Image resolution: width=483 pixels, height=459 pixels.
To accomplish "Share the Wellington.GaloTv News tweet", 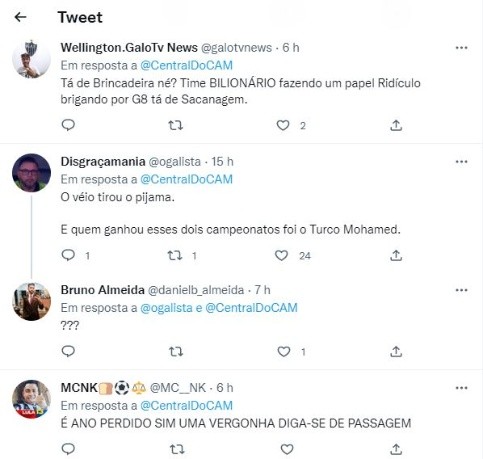I will tap(396, 125).
